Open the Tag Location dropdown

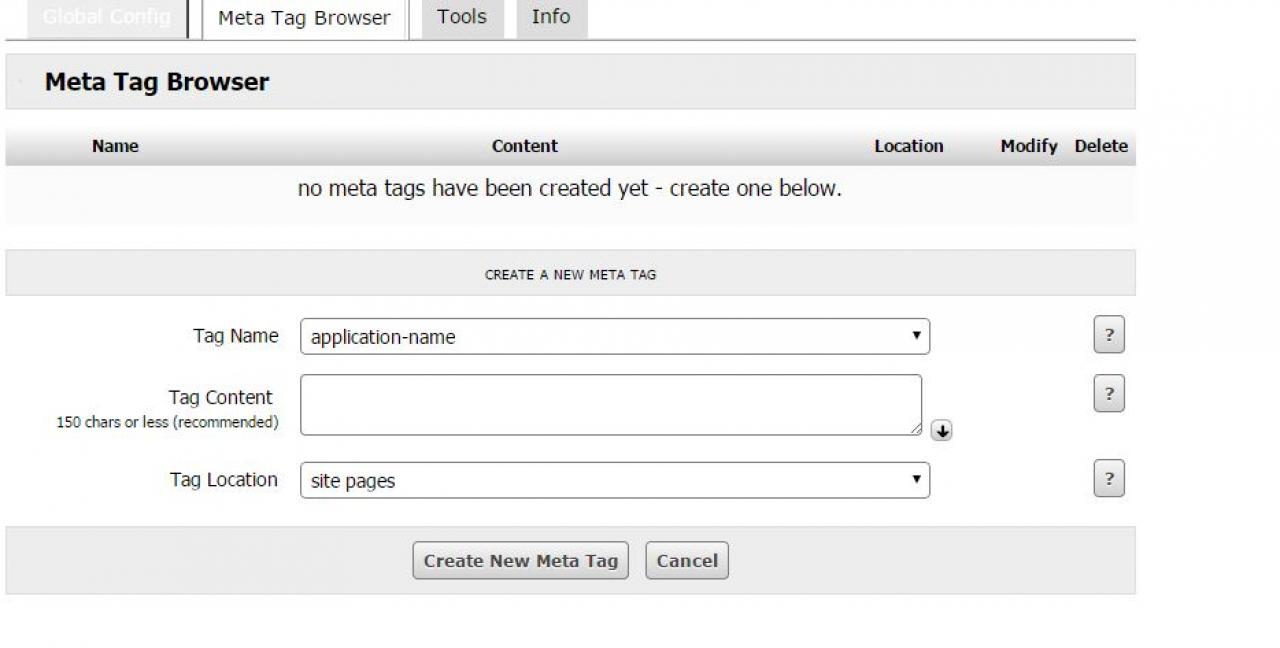(614, 481)
